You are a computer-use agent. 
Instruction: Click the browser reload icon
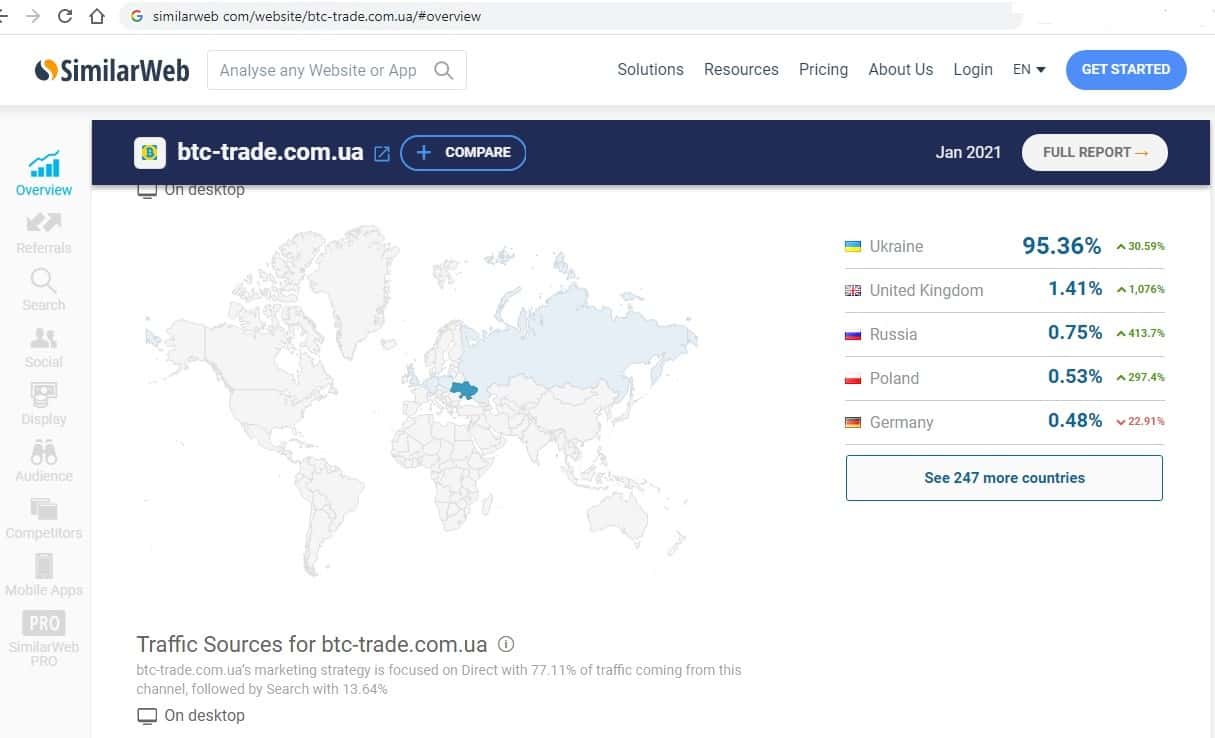pos(65,16)
